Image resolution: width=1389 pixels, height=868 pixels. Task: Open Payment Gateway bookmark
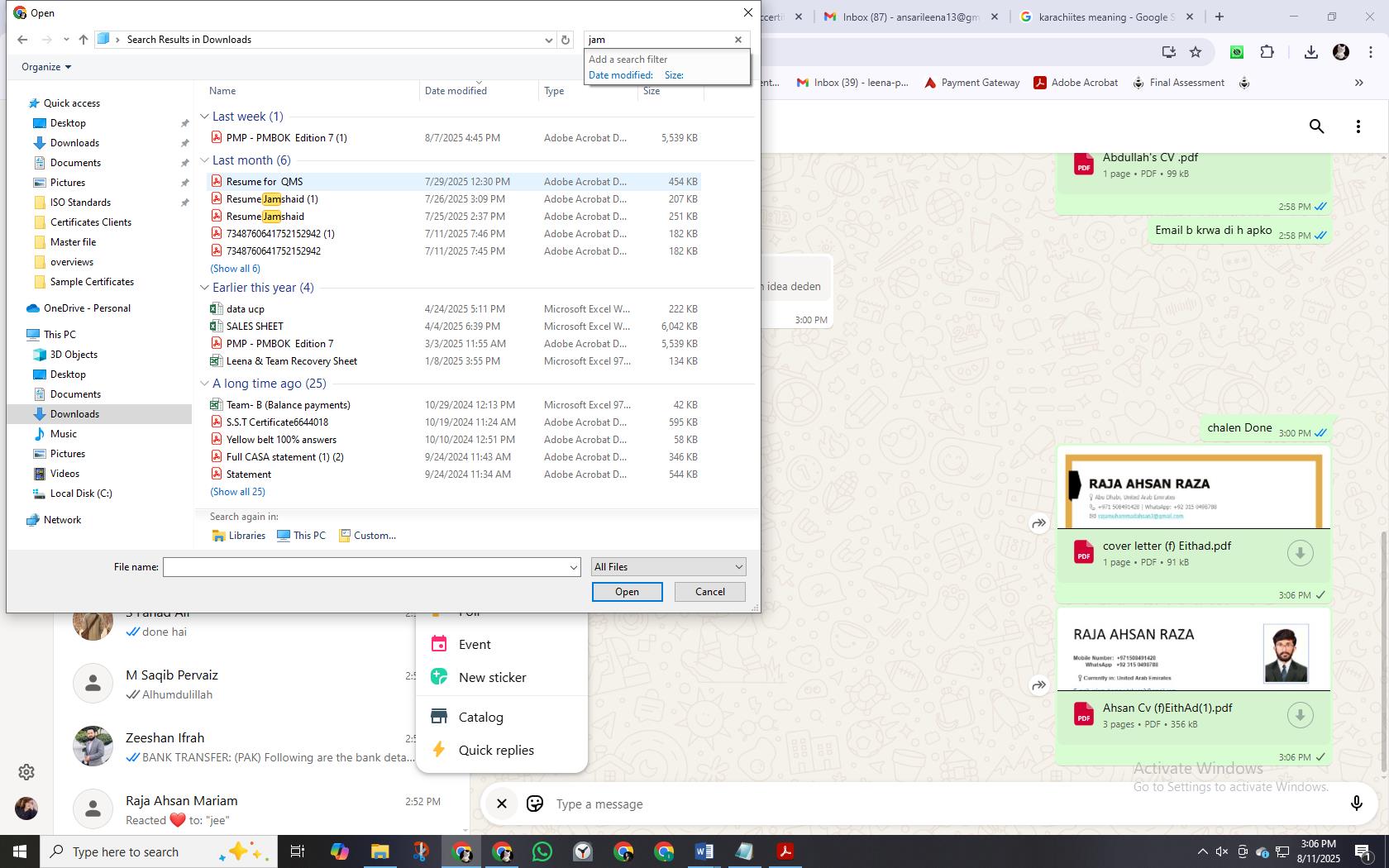(972, 83)
